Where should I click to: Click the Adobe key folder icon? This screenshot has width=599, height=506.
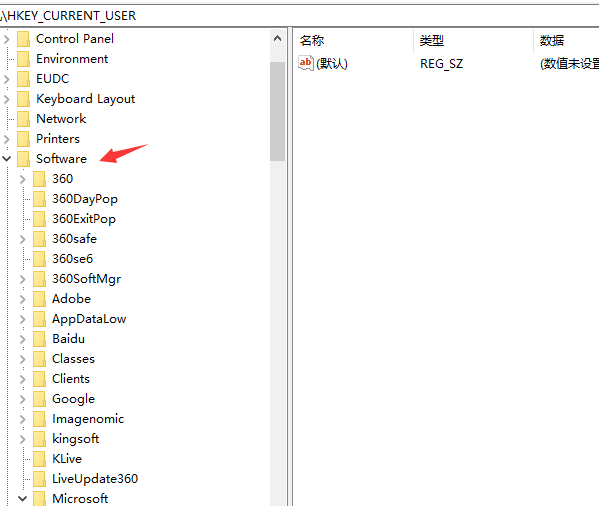[x=39, y=299]
